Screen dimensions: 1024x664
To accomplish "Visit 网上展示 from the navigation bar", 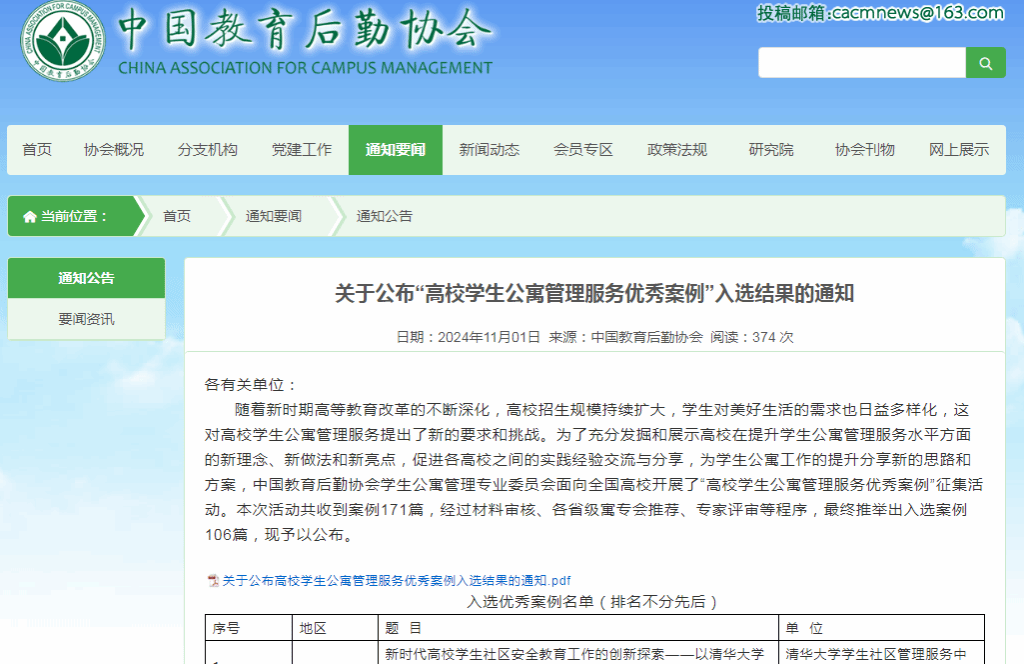I will tap(959, 150).
